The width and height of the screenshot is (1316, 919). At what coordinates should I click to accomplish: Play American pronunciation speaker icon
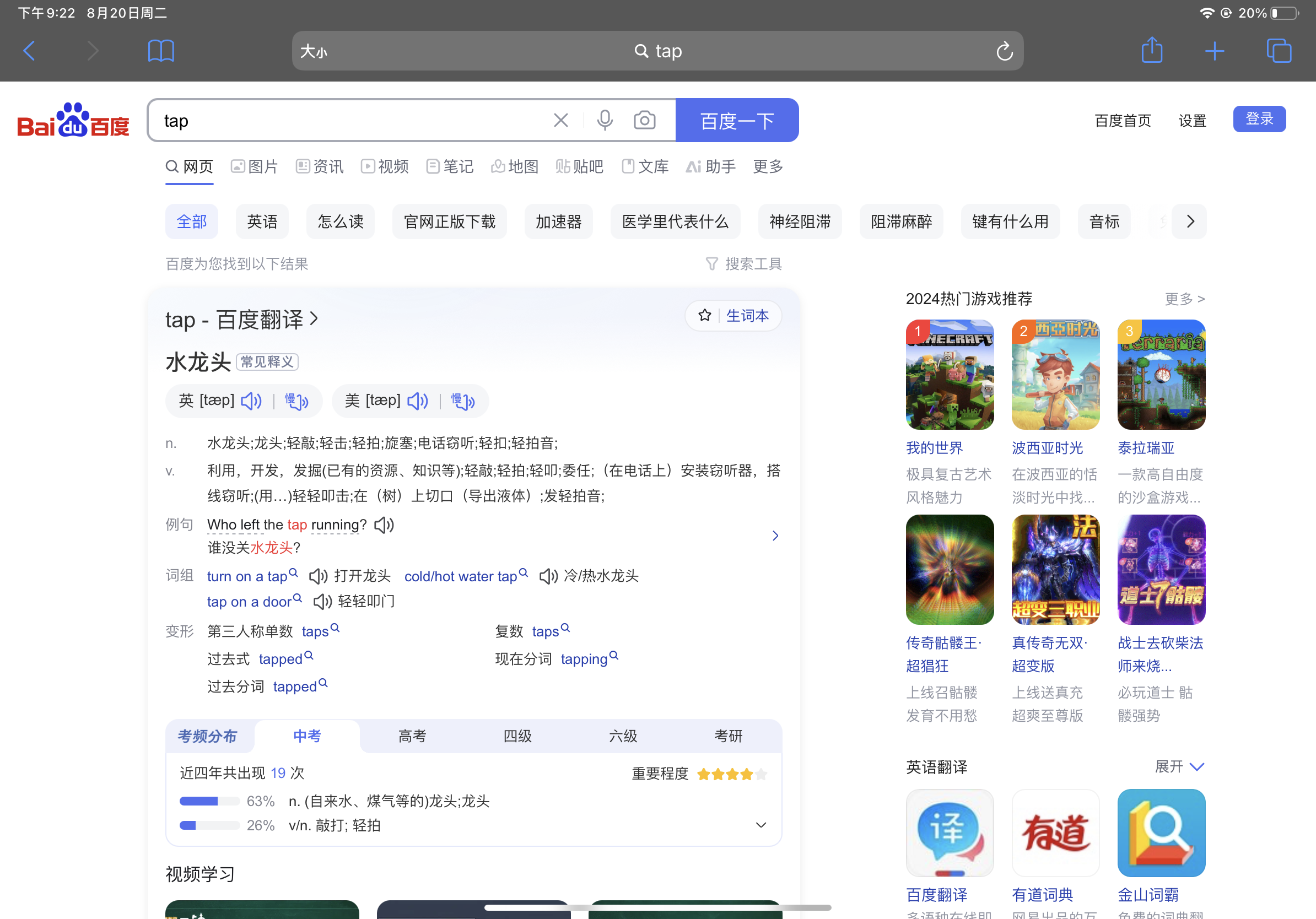pyautogui.click(x=417, y=401)
